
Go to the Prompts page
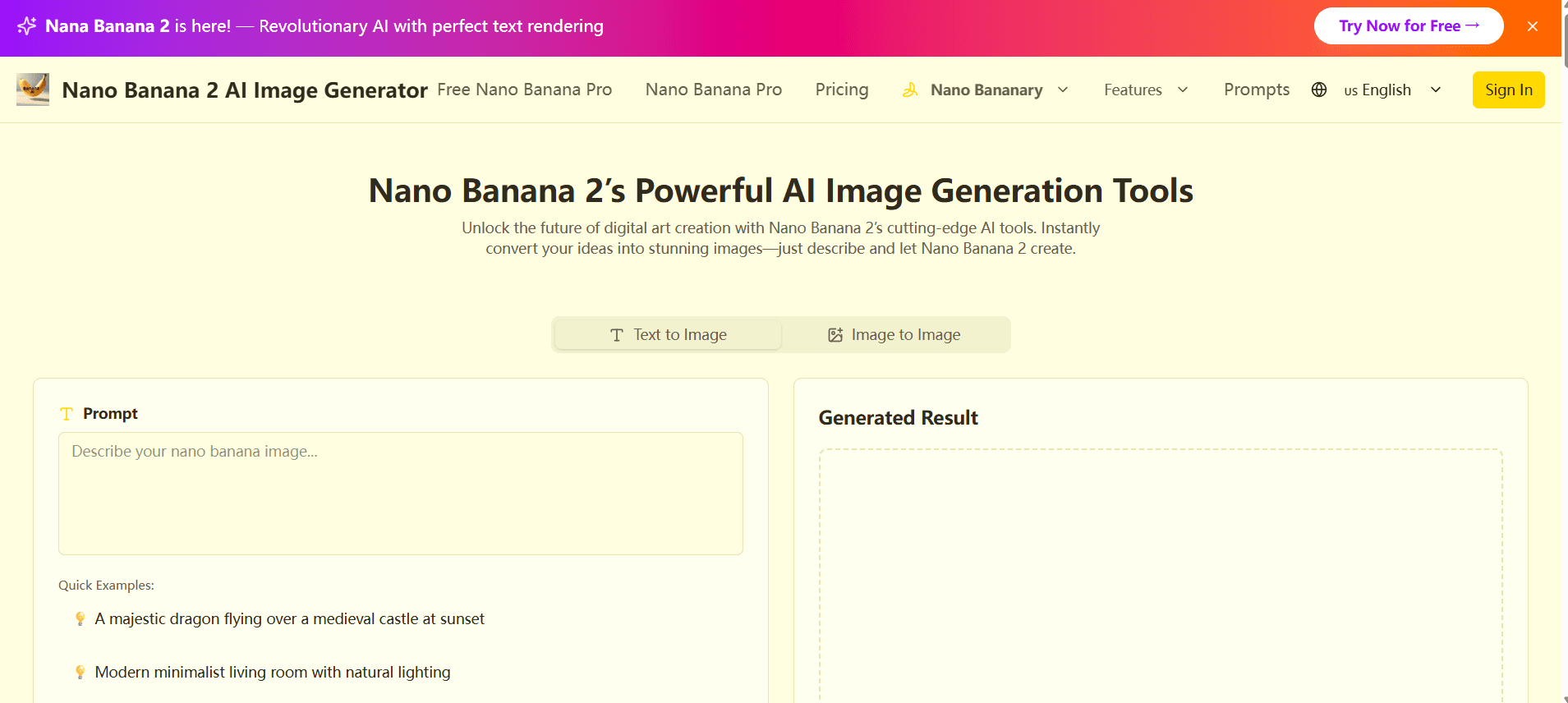1257,90
